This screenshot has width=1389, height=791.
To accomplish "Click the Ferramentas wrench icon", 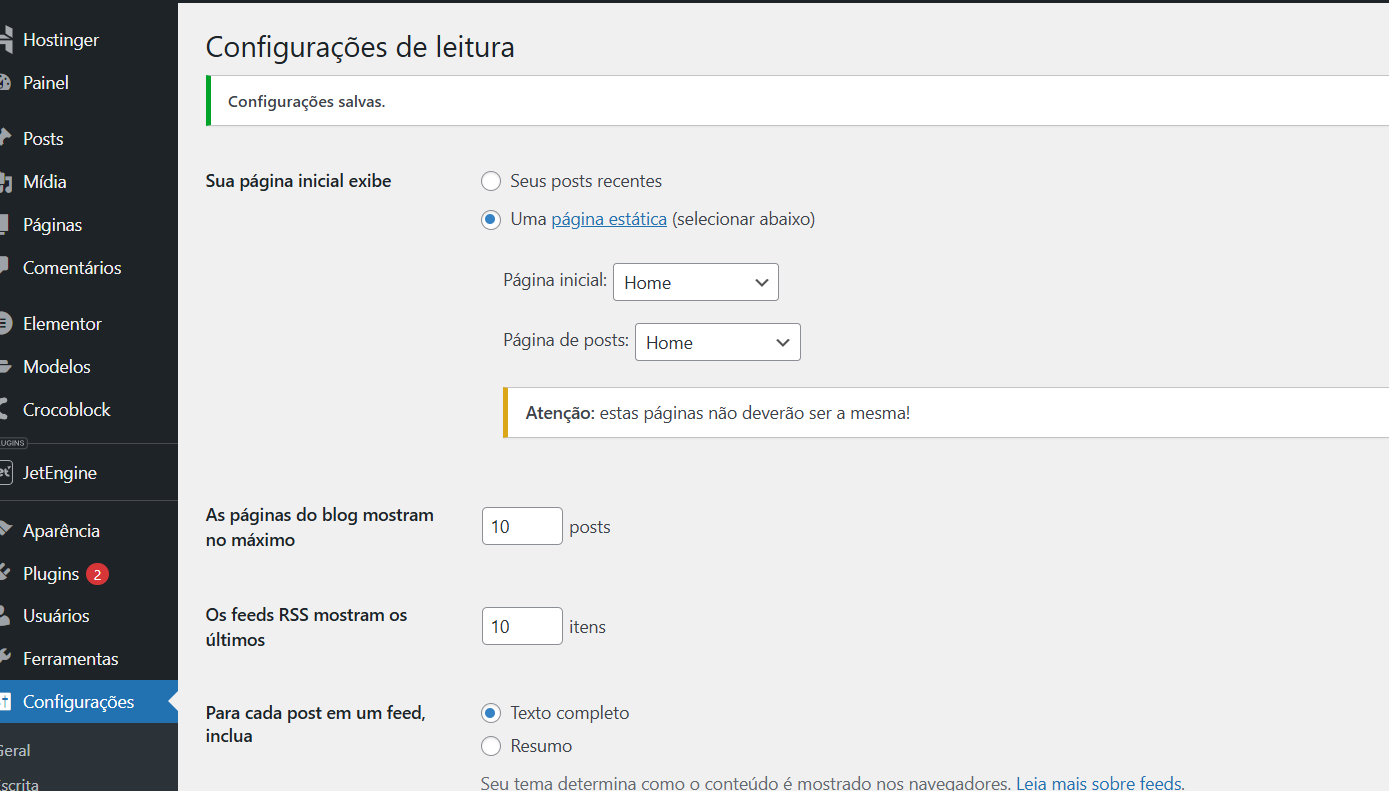I will [5, 659].
